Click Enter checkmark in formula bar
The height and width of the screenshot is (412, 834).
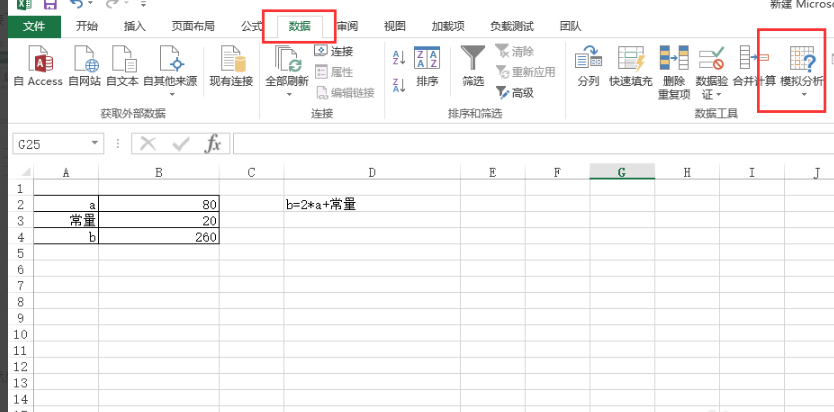tap(181, 144)
